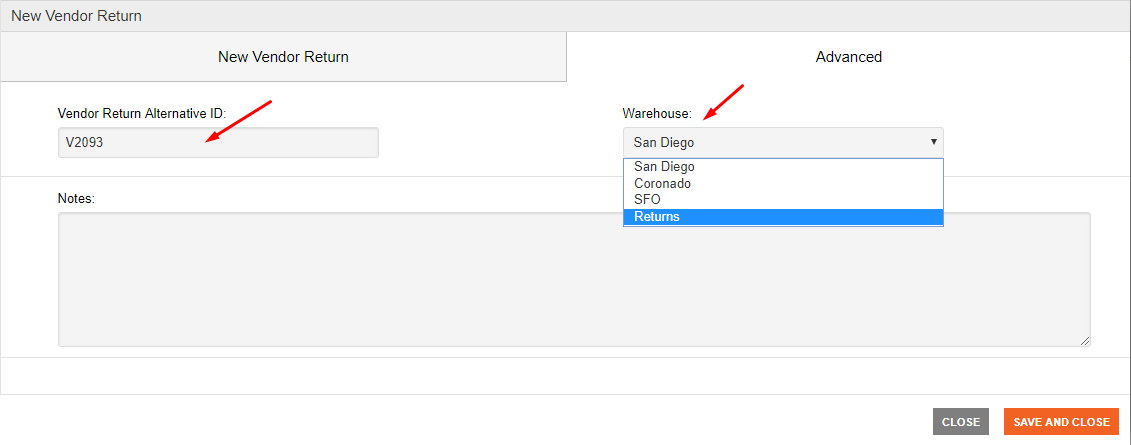This screenshot has height=445, width=1131.
Task: Click the Warehouse label text
Action: tap(657, 113)
